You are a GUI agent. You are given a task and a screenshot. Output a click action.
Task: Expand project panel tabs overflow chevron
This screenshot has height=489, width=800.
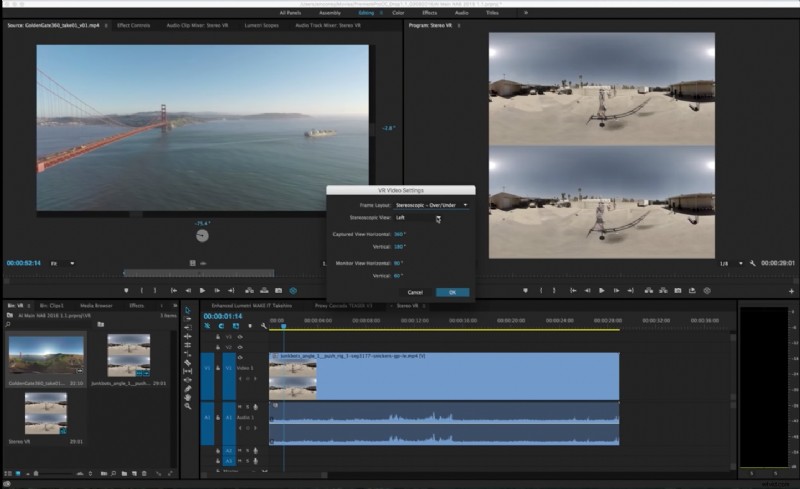175,306
